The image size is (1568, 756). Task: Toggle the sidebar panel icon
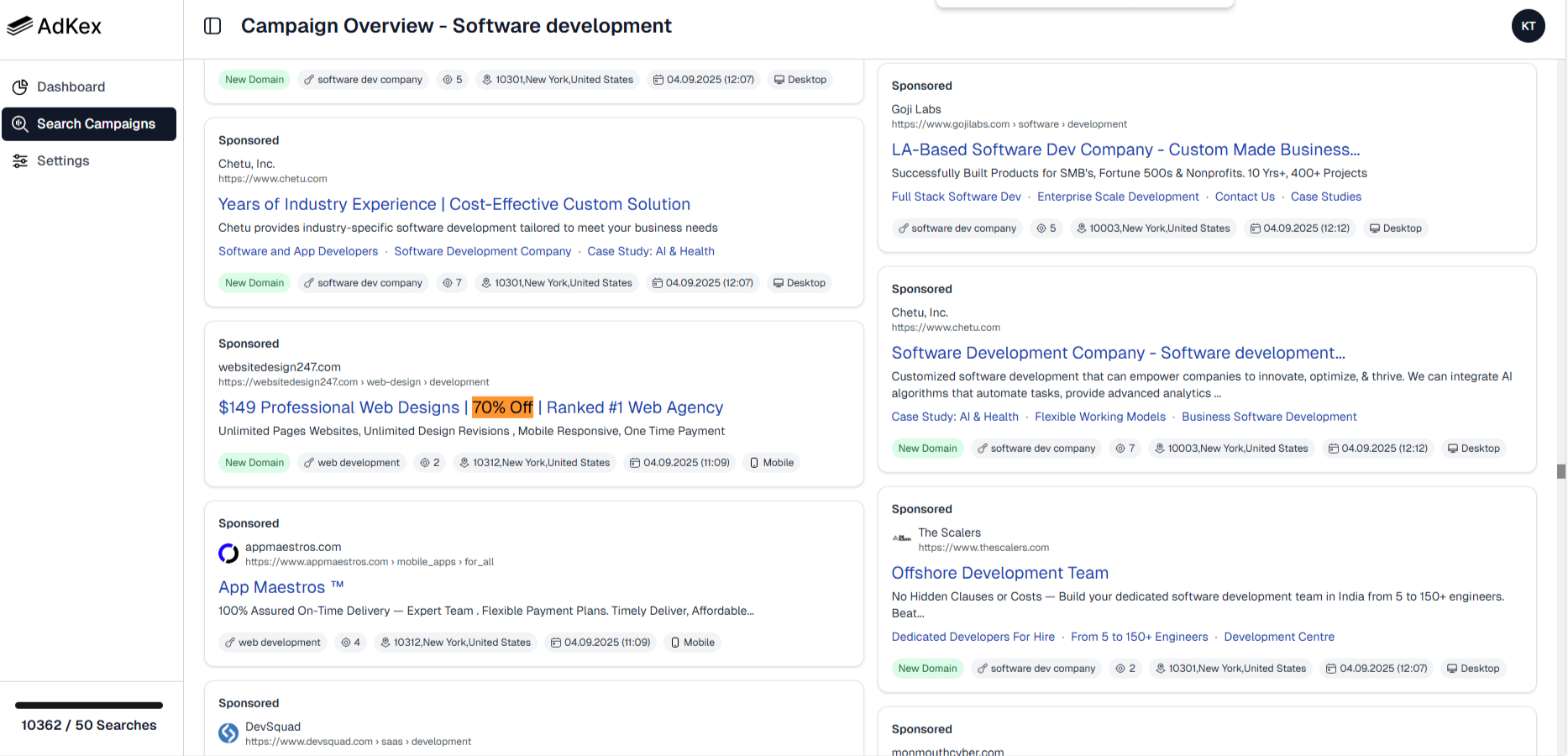(x=212, y=26)
